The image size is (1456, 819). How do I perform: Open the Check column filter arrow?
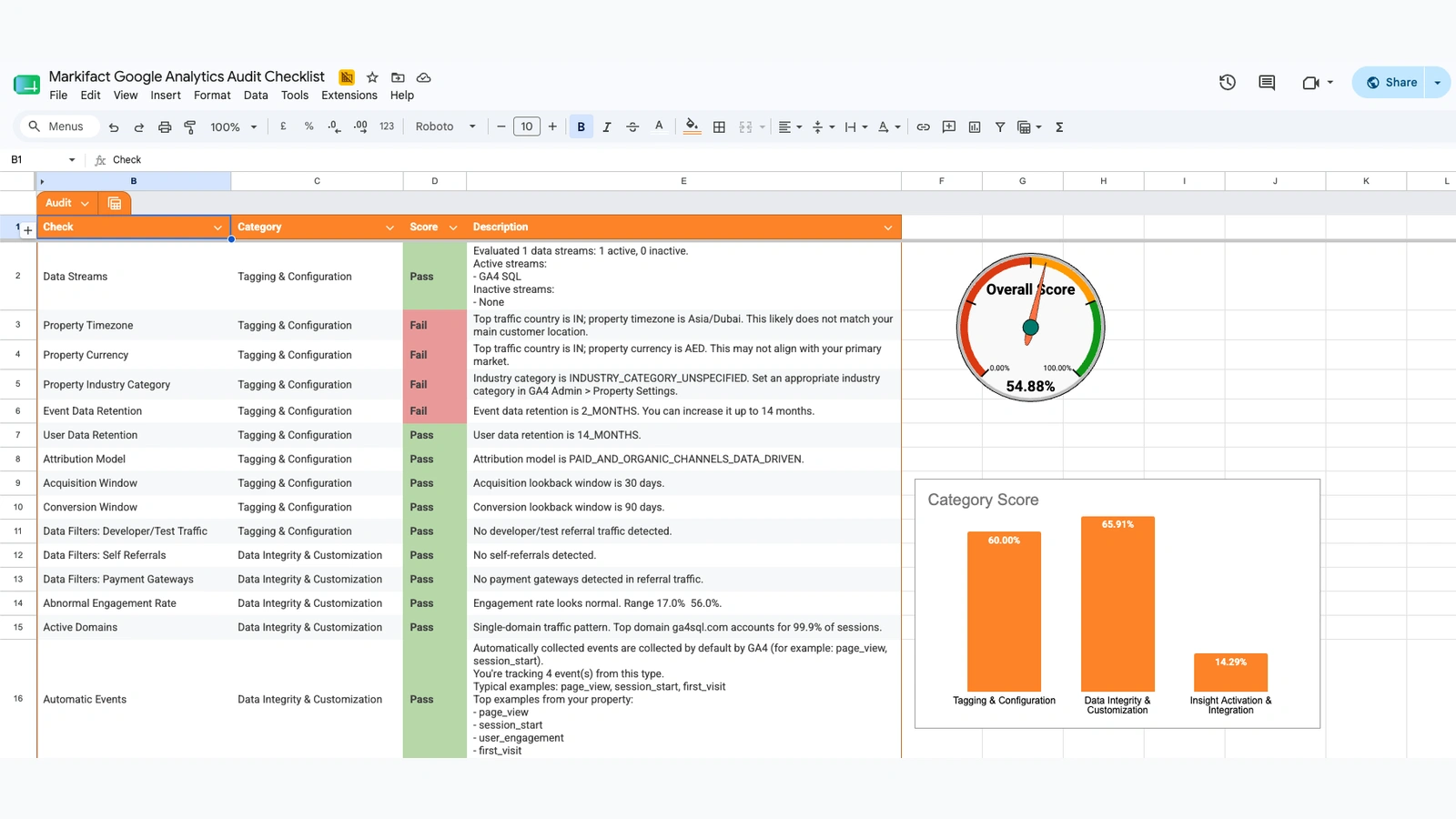click(217, 227)
